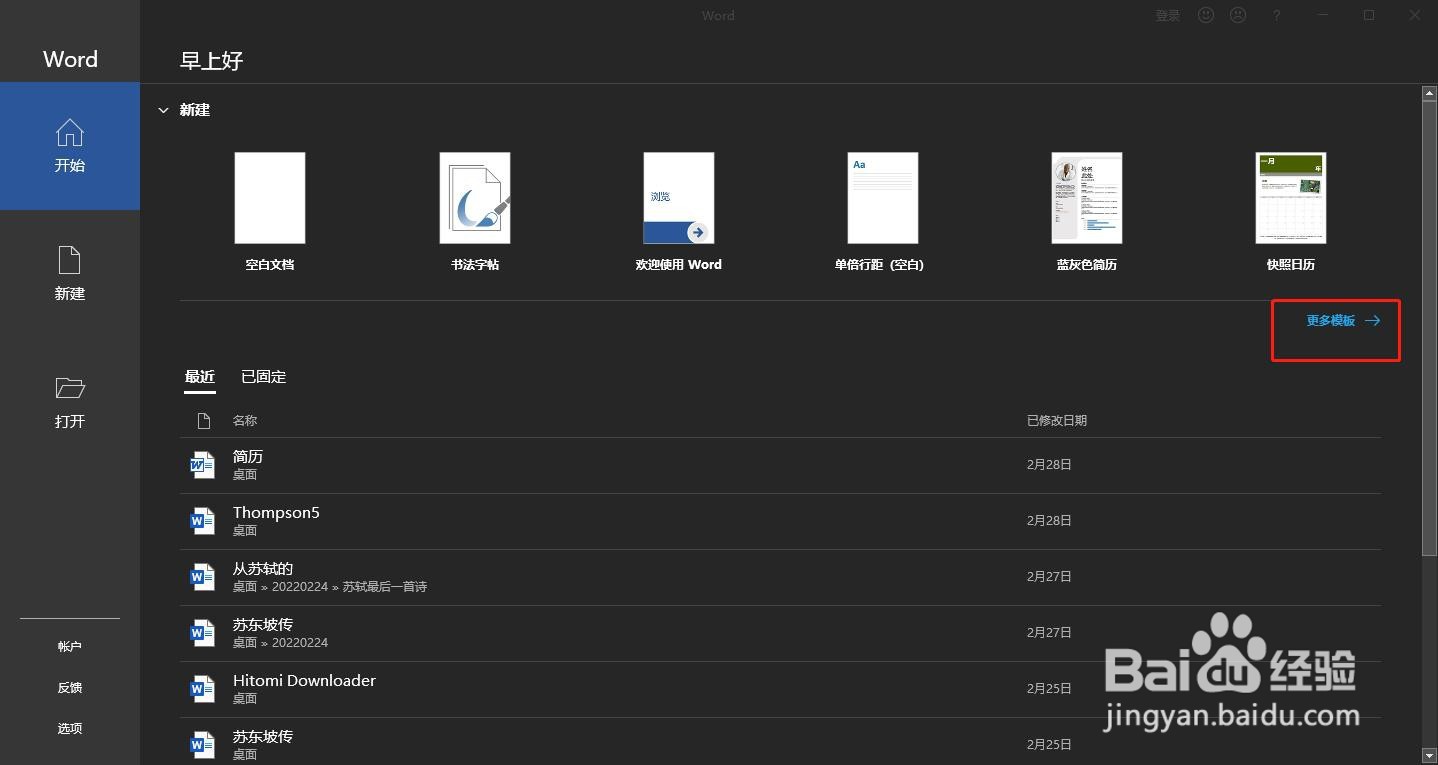Screen dimensions: 1438x765
Task: Minimize the Word window
Action: [x=1323, y=15]
